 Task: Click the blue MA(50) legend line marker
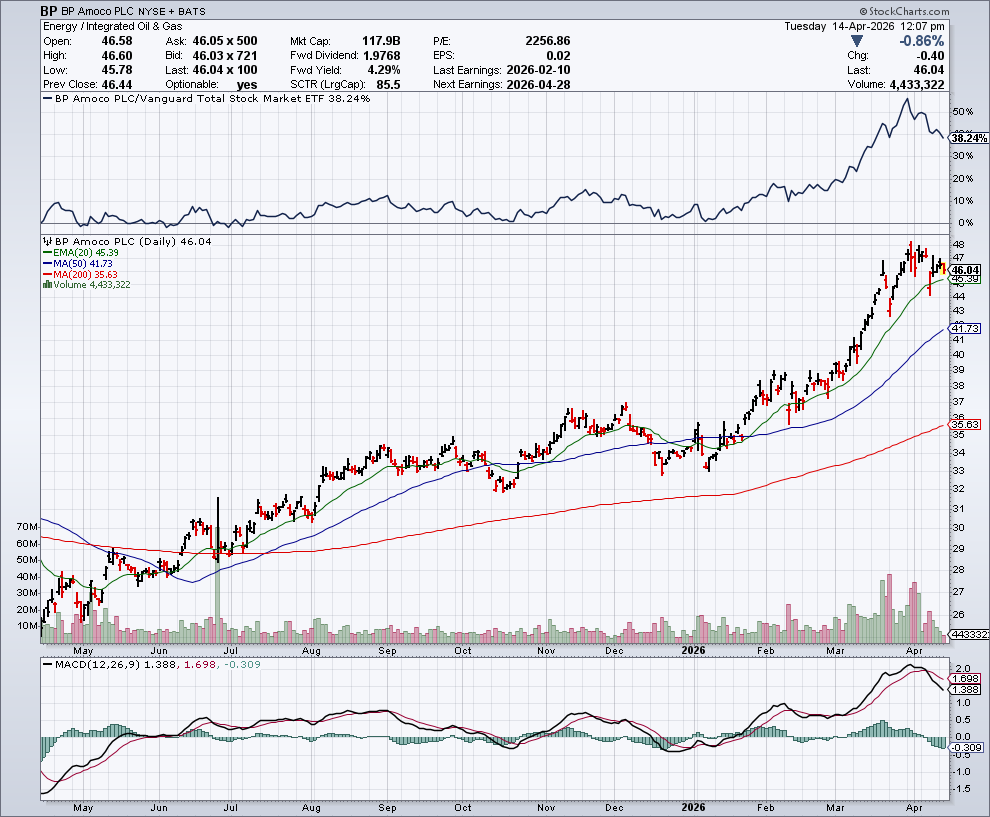coord(46,264)
